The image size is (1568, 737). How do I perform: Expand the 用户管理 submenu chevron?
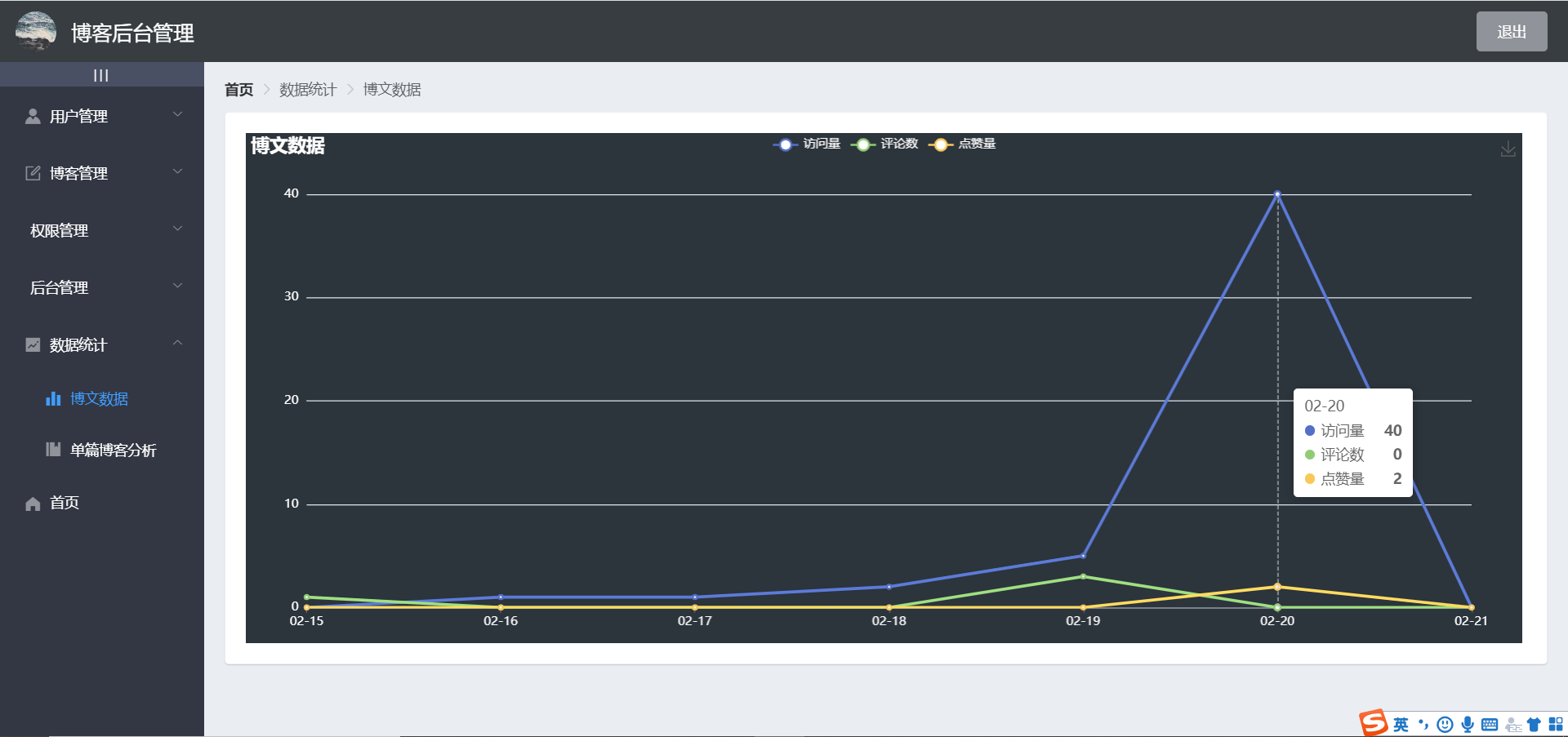tap(177, 115)
